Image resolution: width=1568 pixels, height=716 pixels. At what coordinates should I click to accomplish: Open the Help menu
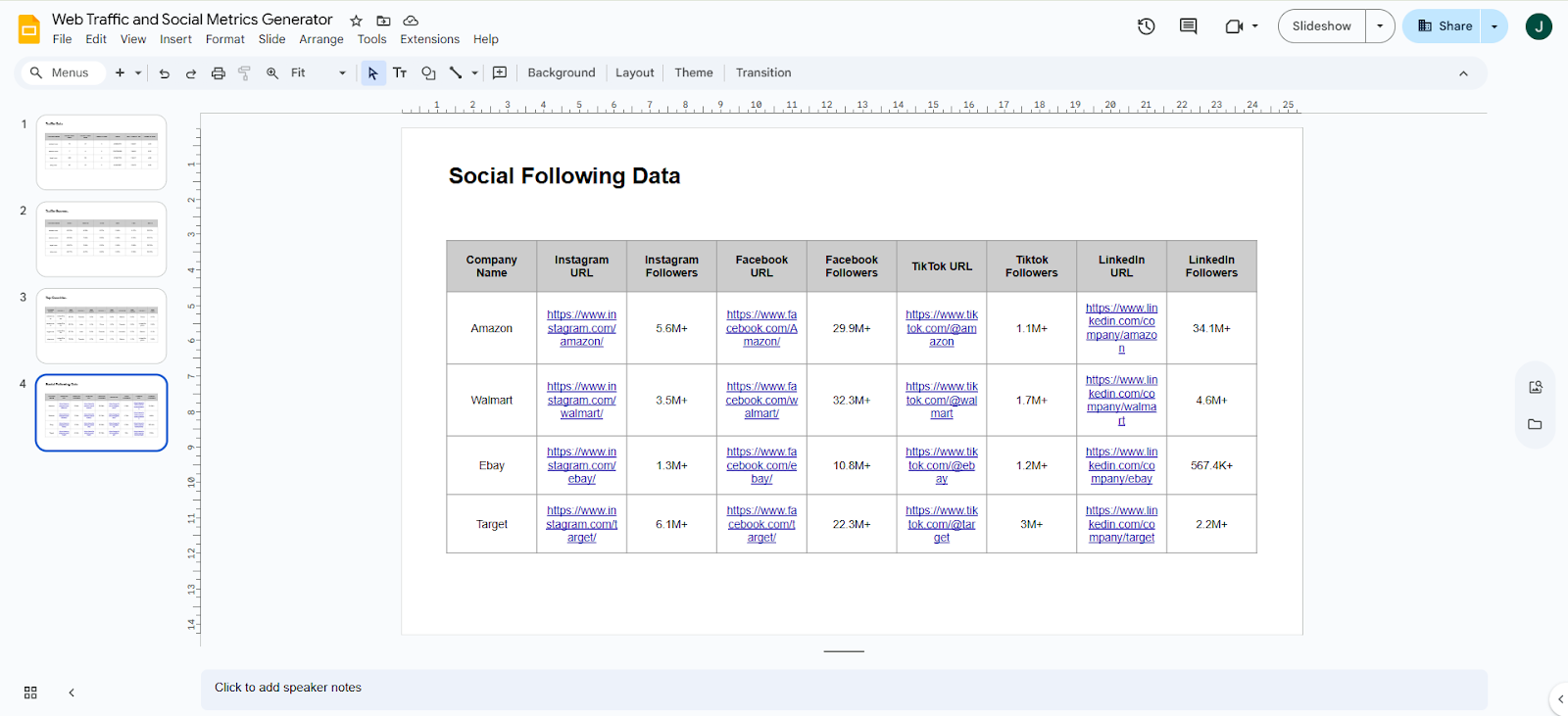[486, 39]
